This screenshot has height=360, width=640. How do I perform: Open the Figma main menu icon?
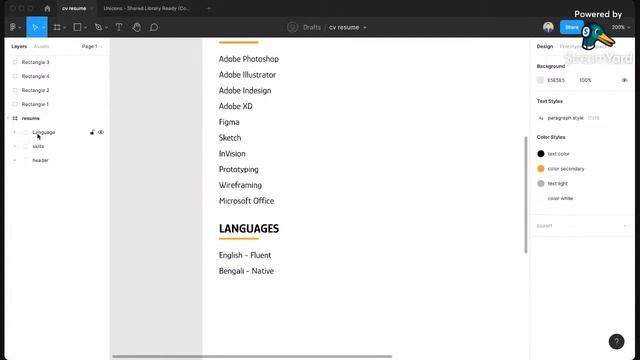[13, 27]
